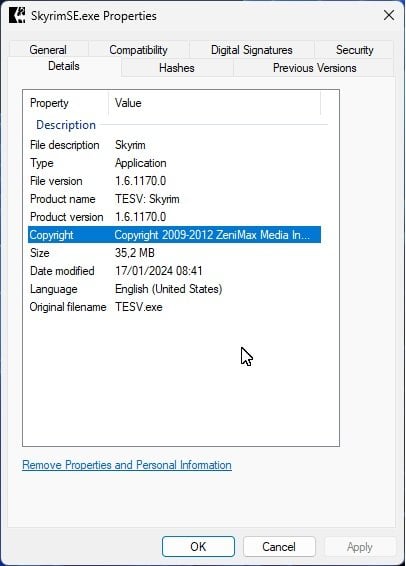
Task: Click the SkyrimSE.exe icon in title bar
Action: [x=17, y=16]
